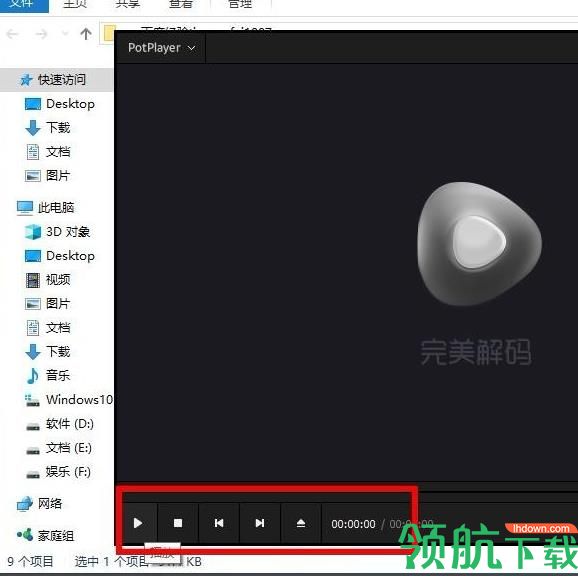Open the 管理 tab in Explorer ribbon
The width and height of the screenshot is (578, 576).
pyautogui.click(x=240, y=4)
